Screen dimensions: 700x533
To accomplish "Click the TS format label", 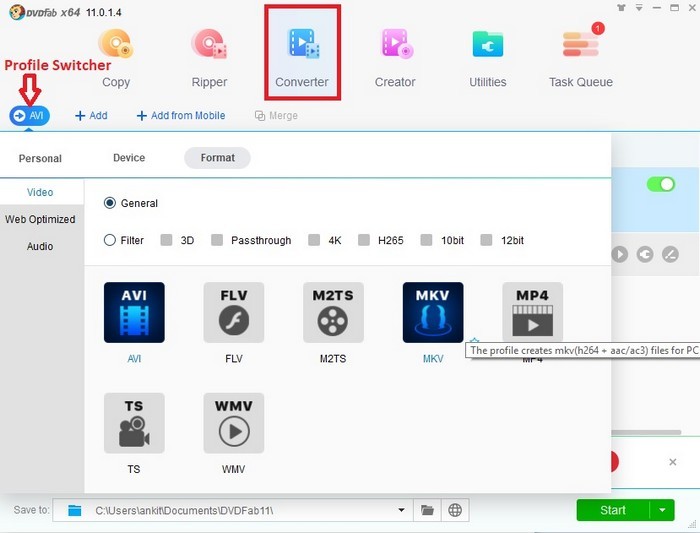I will (134, 469).
